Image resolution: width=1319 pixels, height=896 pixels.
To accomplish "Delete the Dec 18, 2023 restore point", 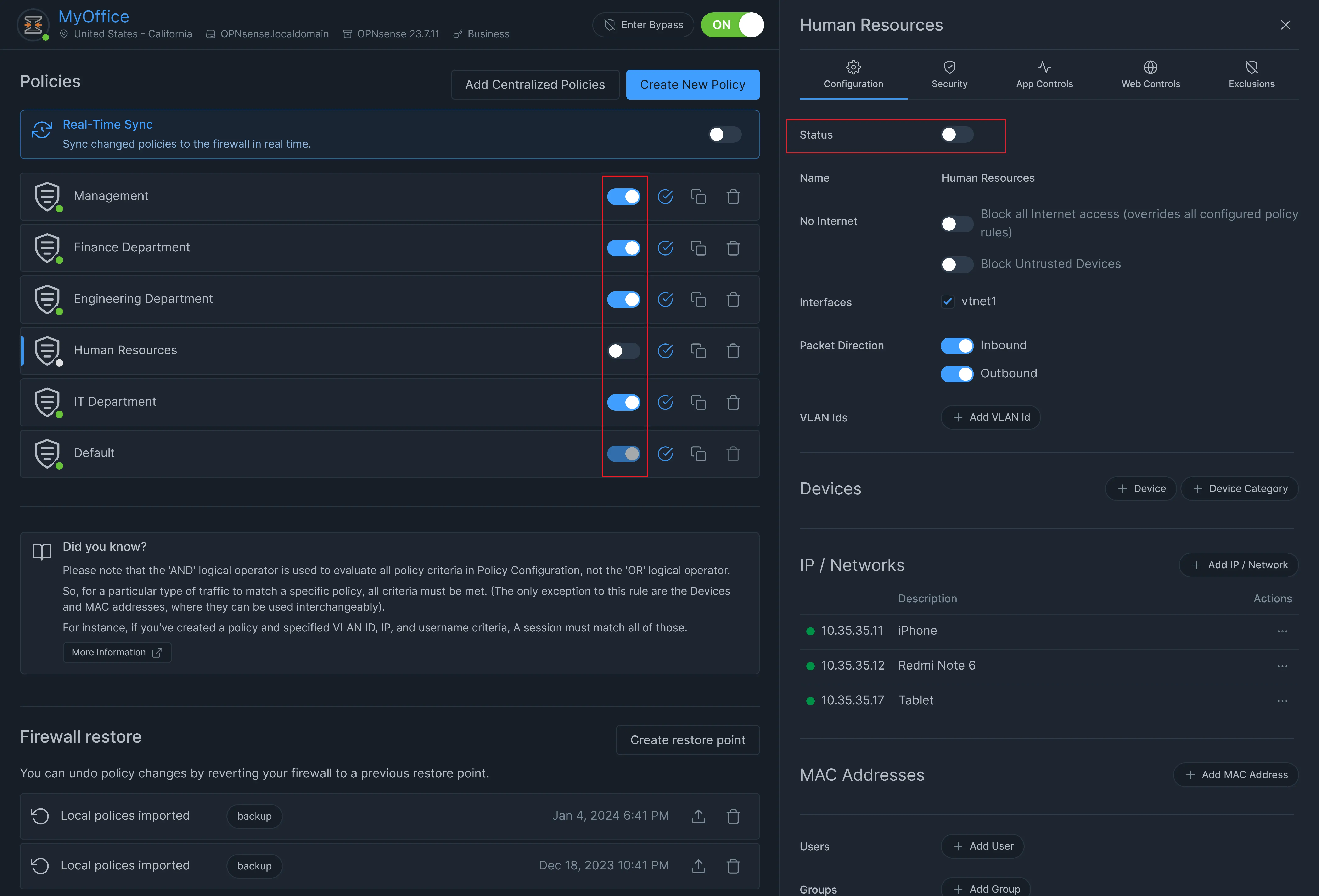I will pyautogui.click(x=733, y=866).
